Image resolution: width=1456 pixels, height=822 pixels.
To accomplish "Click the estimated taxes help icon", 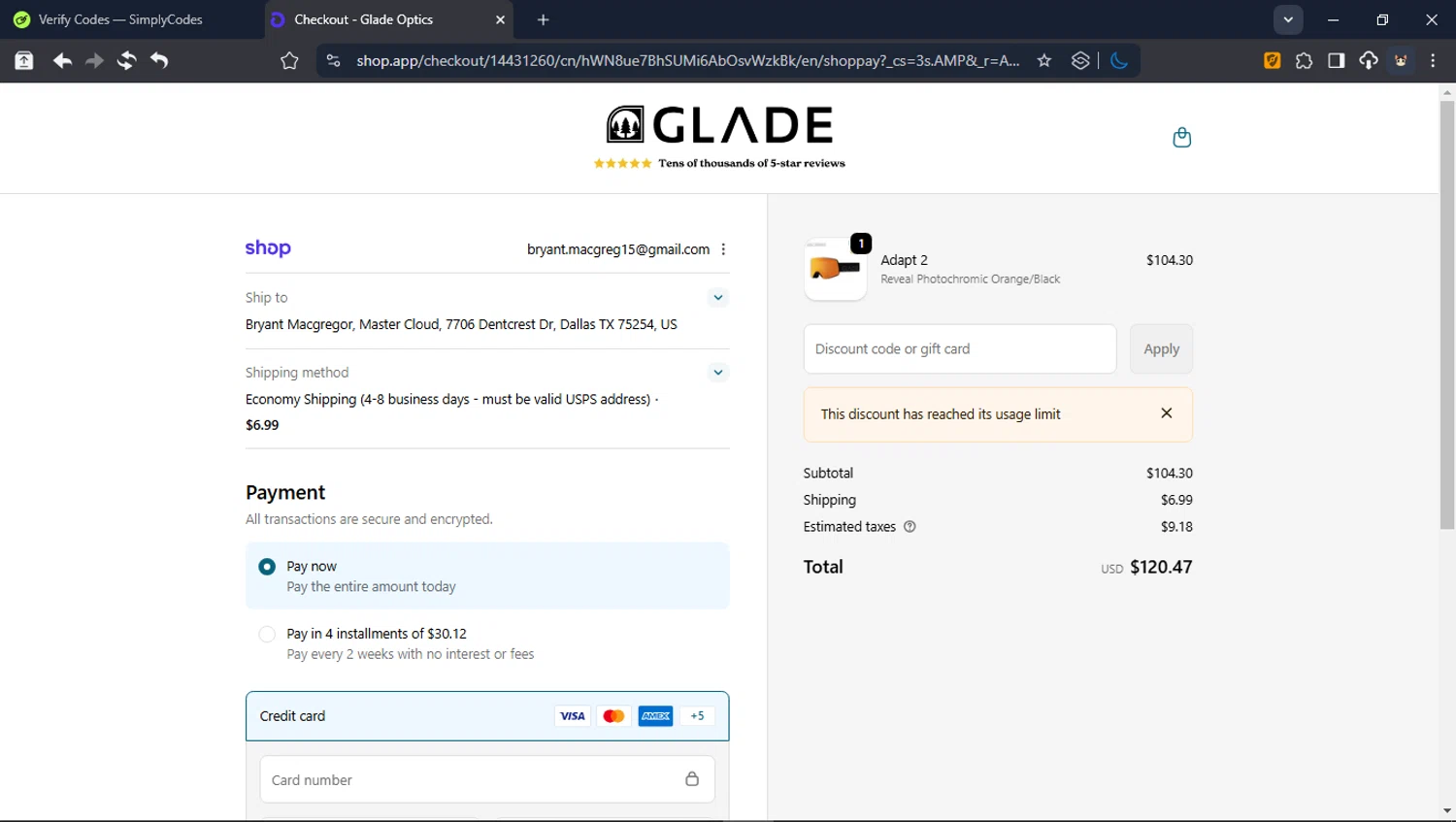I will (910, 527).
